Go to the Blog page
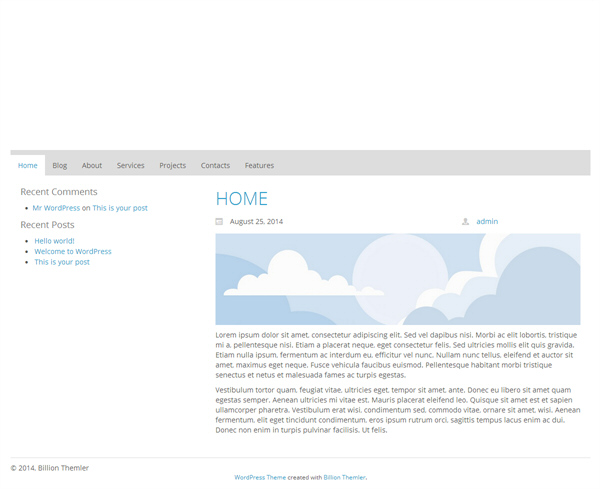 pyautogui.click(x=60, y=165)
